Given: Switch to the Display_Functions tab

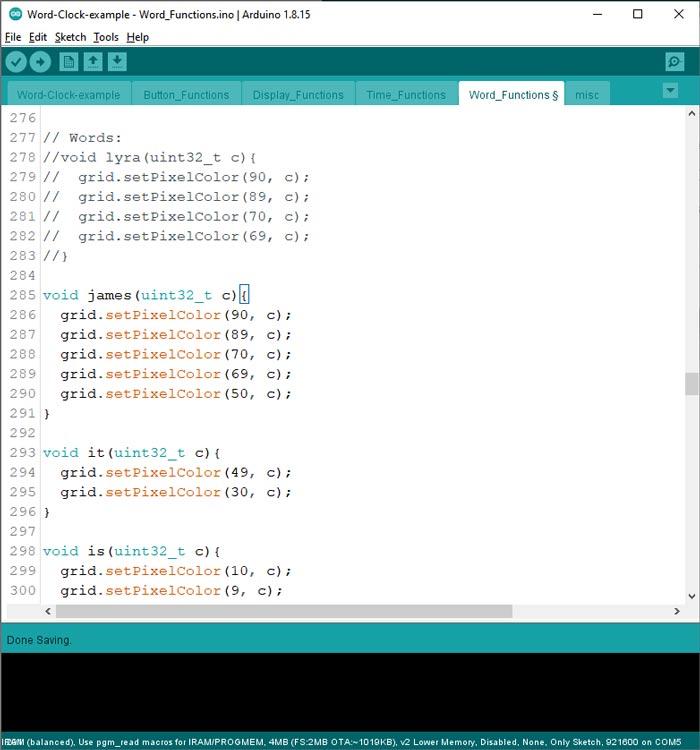Looking at the screenshot, I should (x=298, y=95).
